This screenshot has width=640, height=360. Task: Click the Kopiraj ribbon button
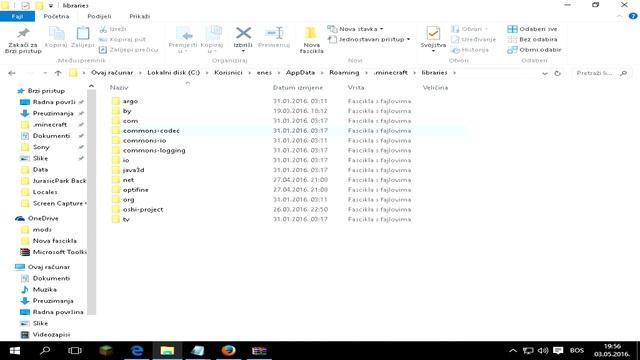(56, 38)
